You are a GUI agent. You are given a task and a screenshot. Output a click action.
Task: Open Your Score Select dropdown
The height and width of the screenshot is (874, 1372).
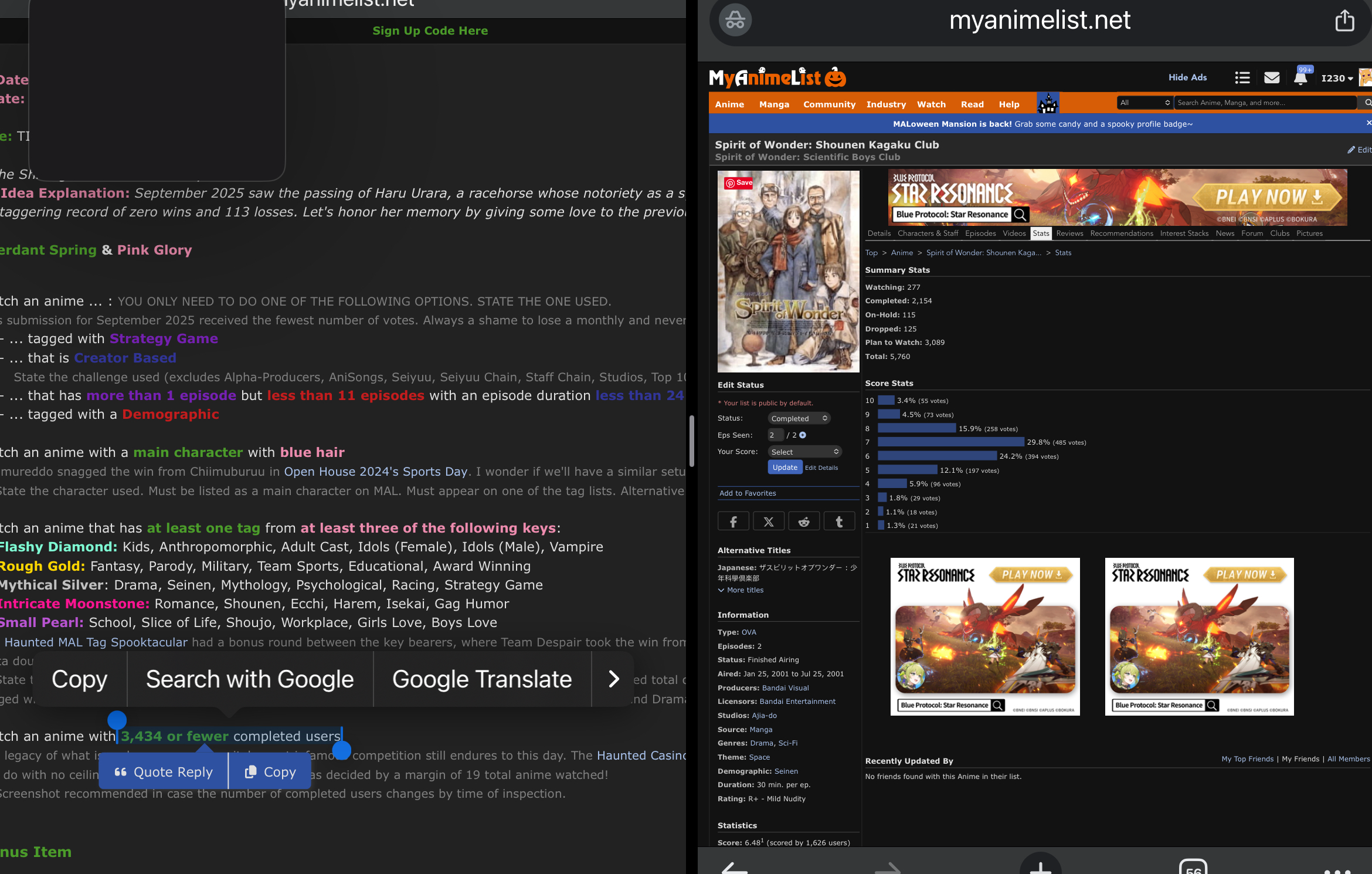tap(804, 452)
